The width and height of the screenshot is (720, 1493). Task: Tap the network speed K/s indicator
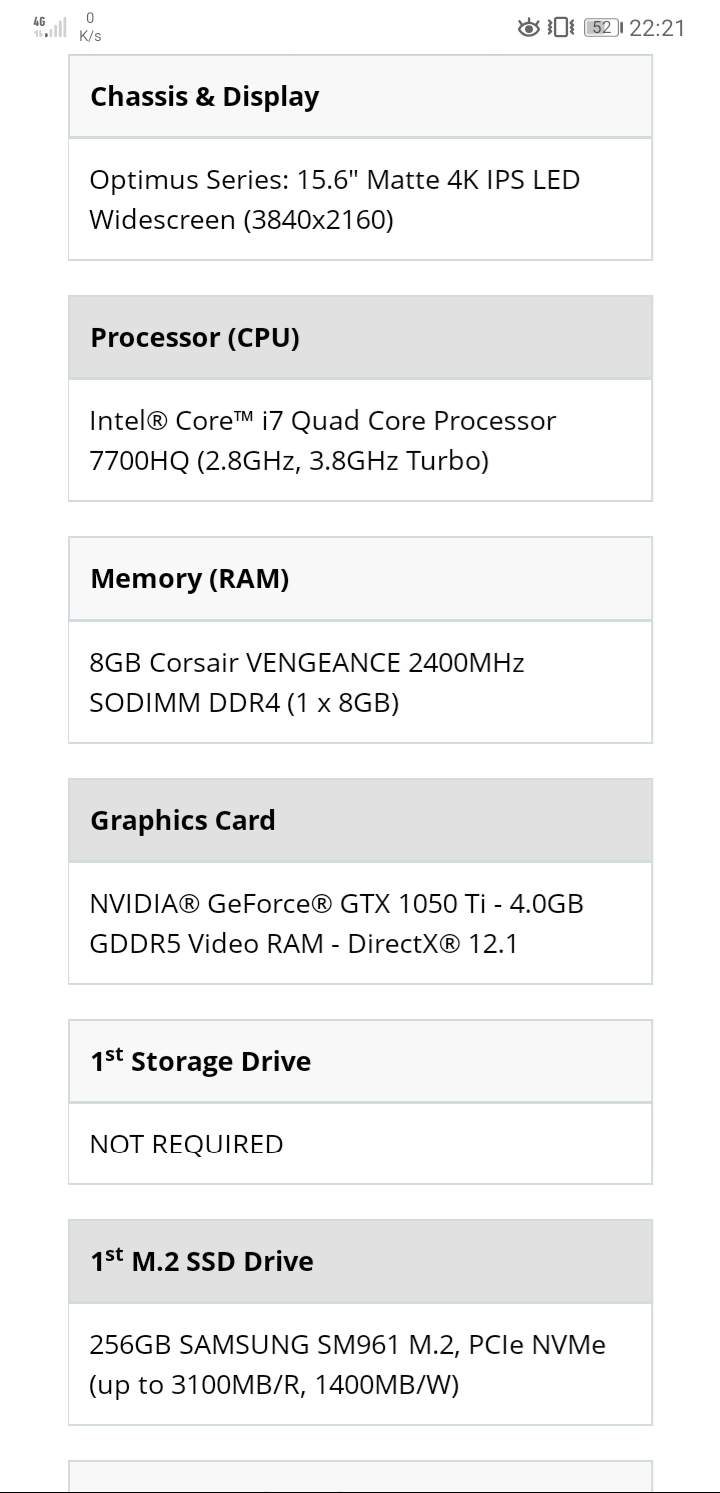pos(90,27)
